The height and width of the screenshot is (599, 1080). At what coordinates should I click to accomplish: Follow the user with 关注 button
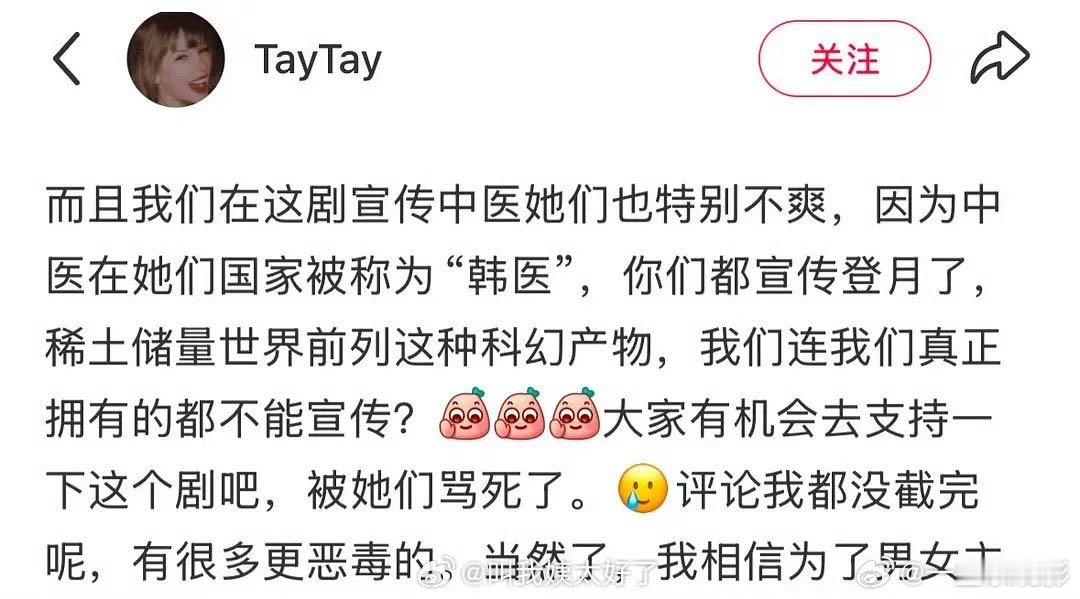(x=845, y=59)
